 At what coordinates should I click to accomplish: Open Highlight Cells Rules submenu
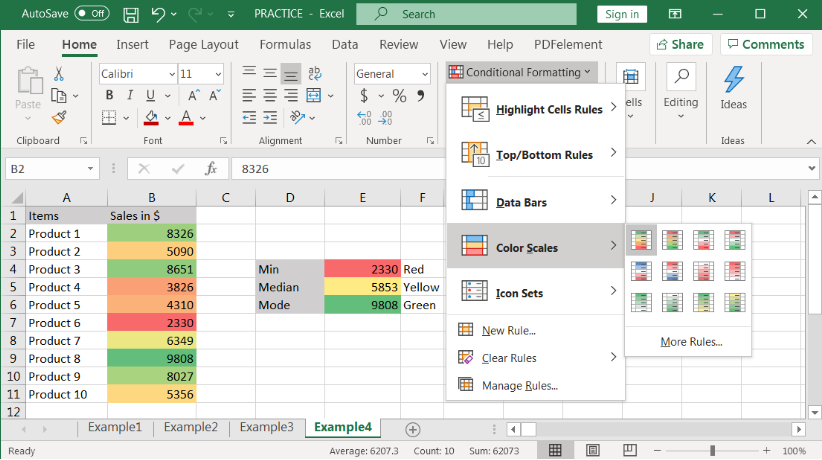pyautogui.click(x=535, y=109)
